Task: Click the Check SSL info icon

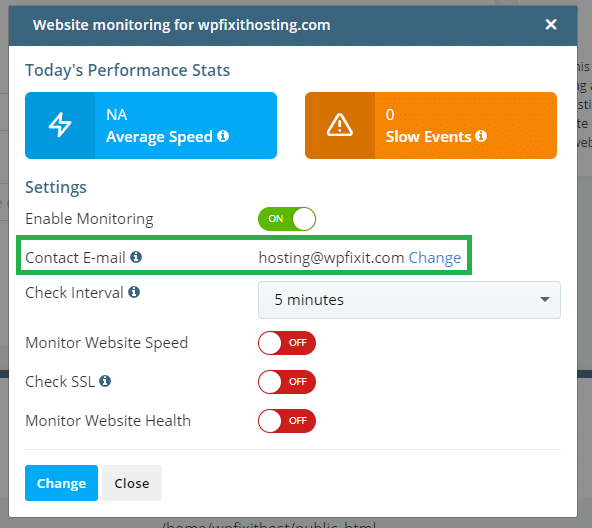Action: click(x=105, y=381)
